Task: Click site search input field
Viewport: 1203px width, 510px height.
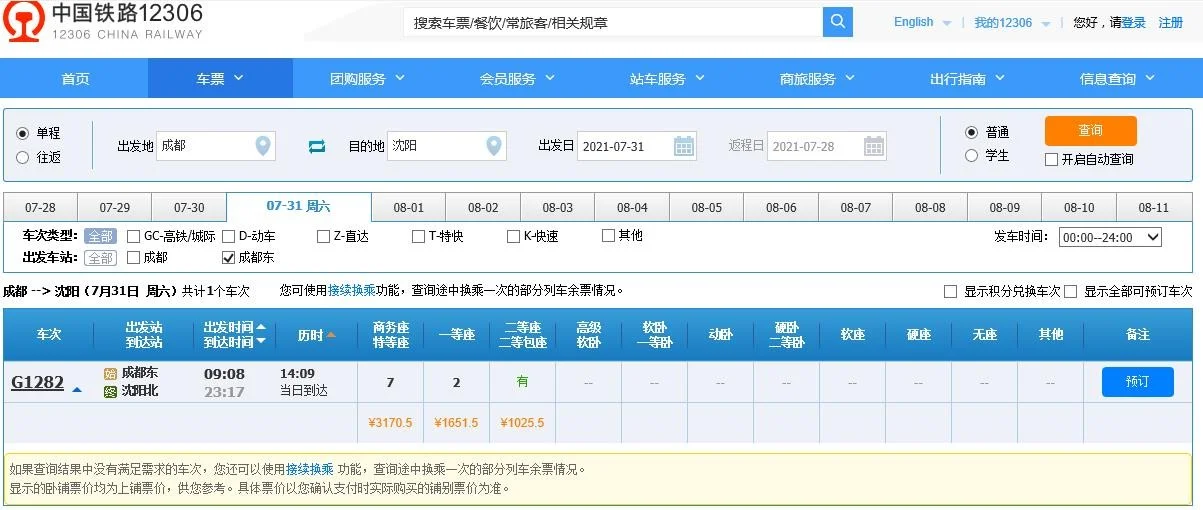Action: point(613,22)
